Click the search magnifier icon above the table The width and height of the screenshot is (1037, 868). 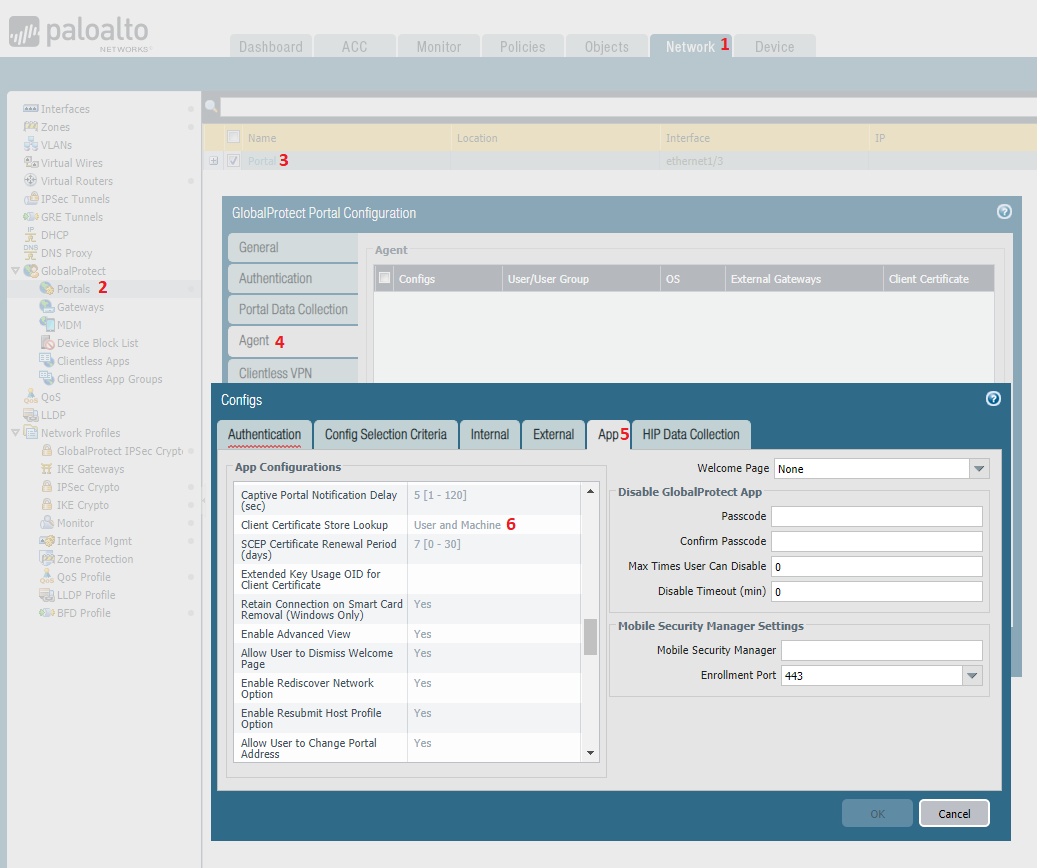210,104
